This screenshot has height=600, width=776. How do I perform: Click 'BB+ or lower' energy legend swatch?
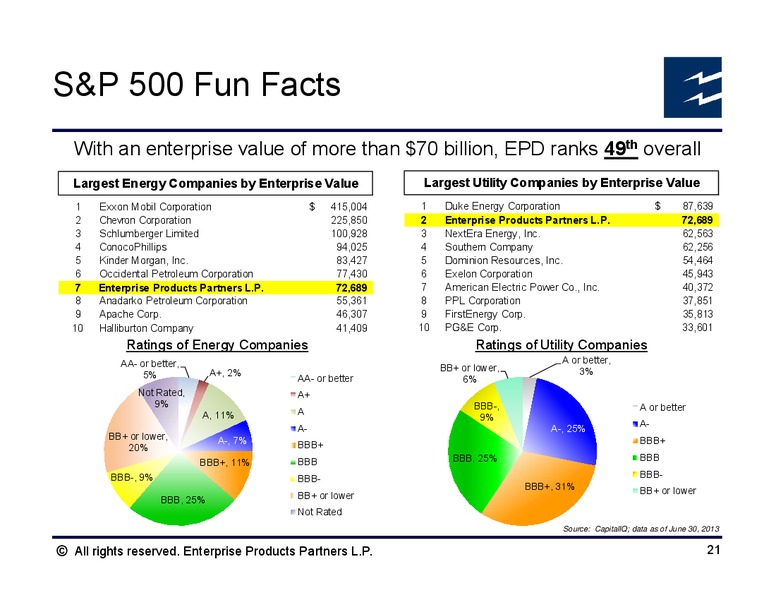point(292,496)
